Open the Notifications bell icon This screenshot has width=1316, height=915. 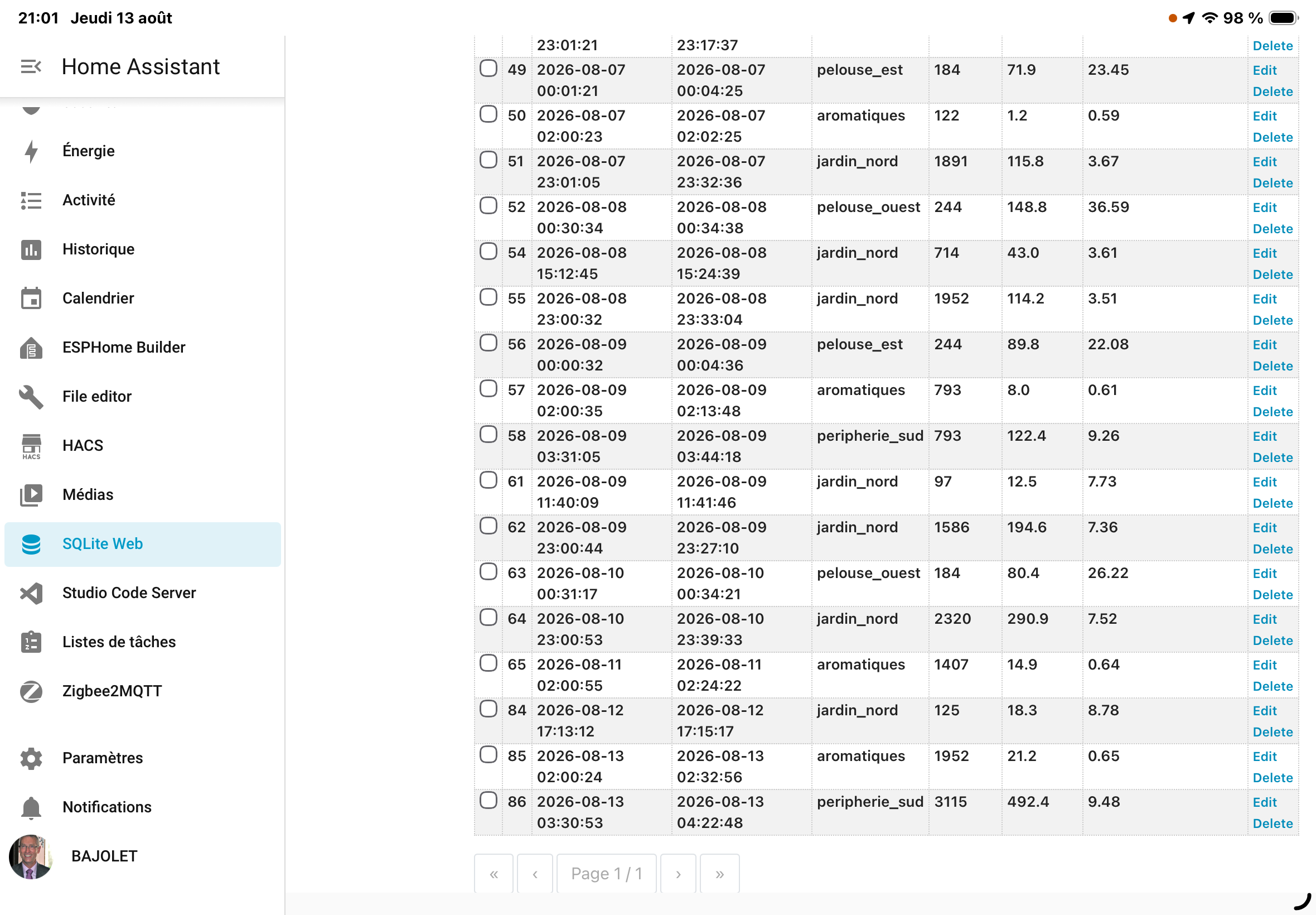pyautogui.click(x=31, y=807)
